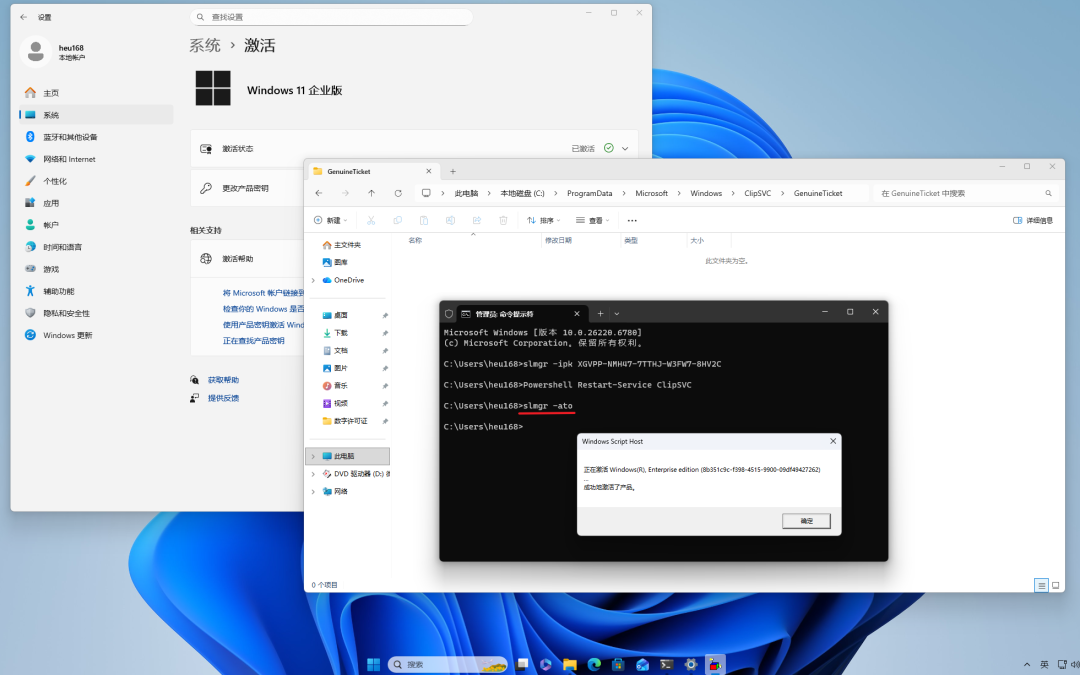1080x675 pixels.
Task: Open Copilot from the taskbar
Action: tap(545, 663)
